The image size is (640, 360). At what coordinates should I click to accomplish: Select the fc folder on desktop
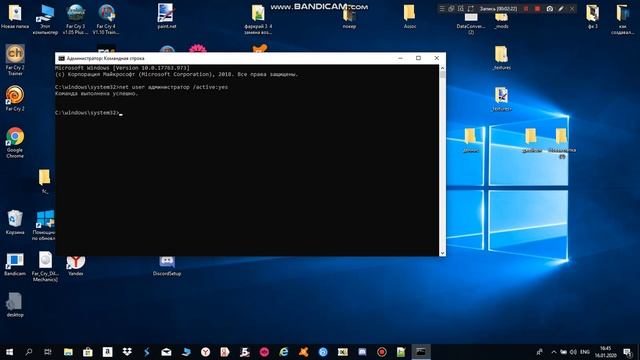44,181
